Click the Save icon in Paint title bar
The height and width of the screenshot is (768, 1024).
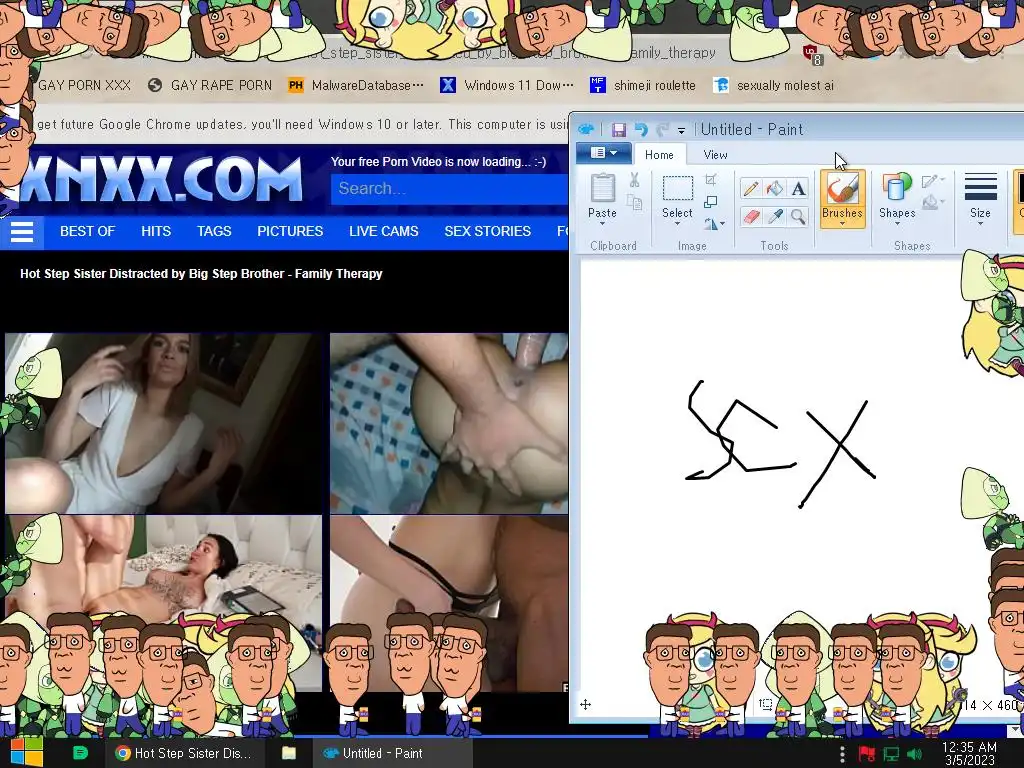[x=618, y=129]
